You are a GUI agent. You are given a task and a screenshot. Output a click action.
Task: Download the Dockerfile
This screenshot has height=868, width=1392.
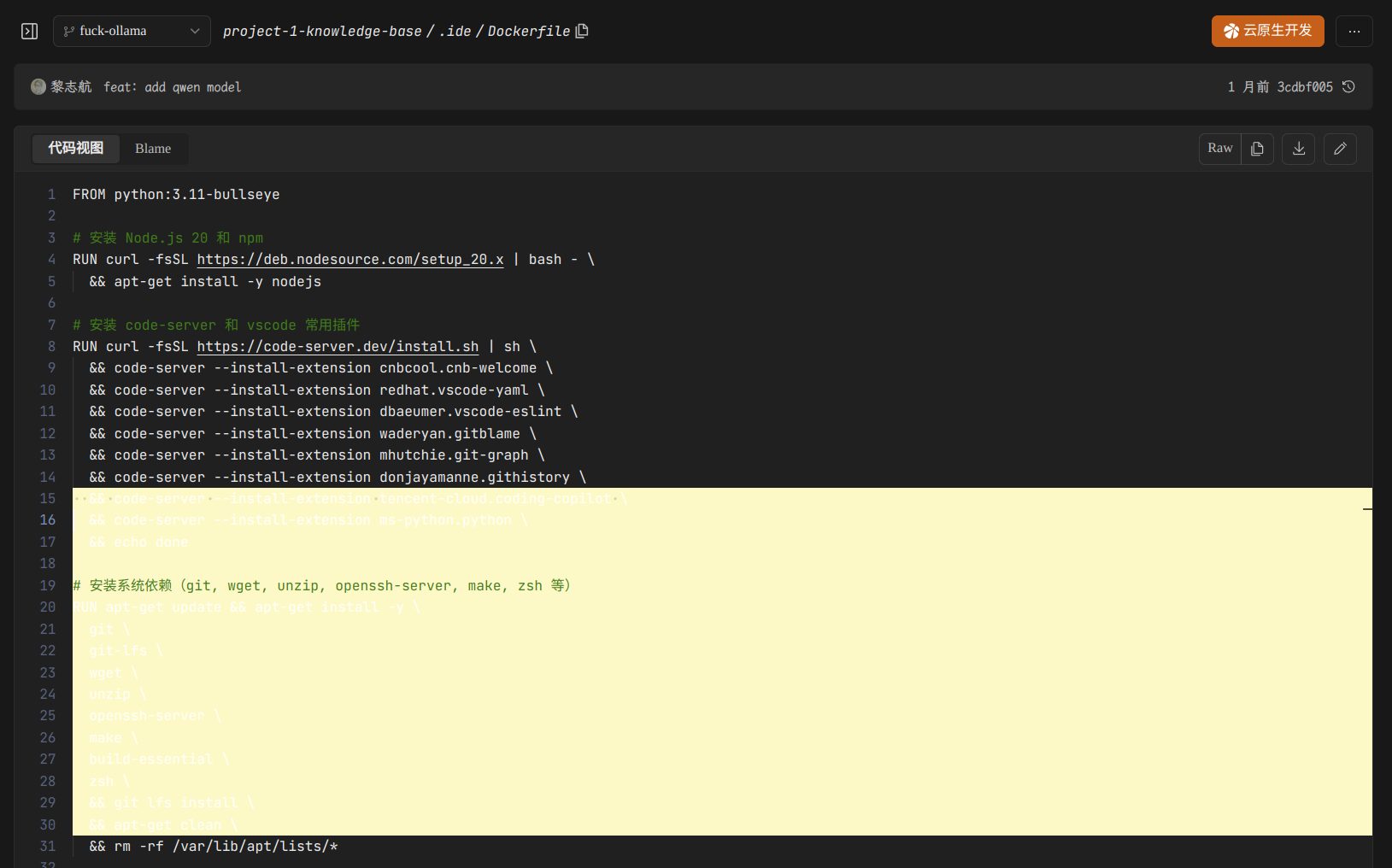coord(1298,149)
